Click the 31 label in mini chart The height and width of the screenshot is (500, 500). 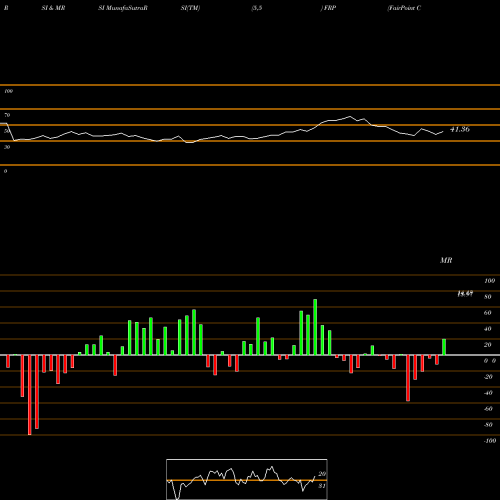322,486
